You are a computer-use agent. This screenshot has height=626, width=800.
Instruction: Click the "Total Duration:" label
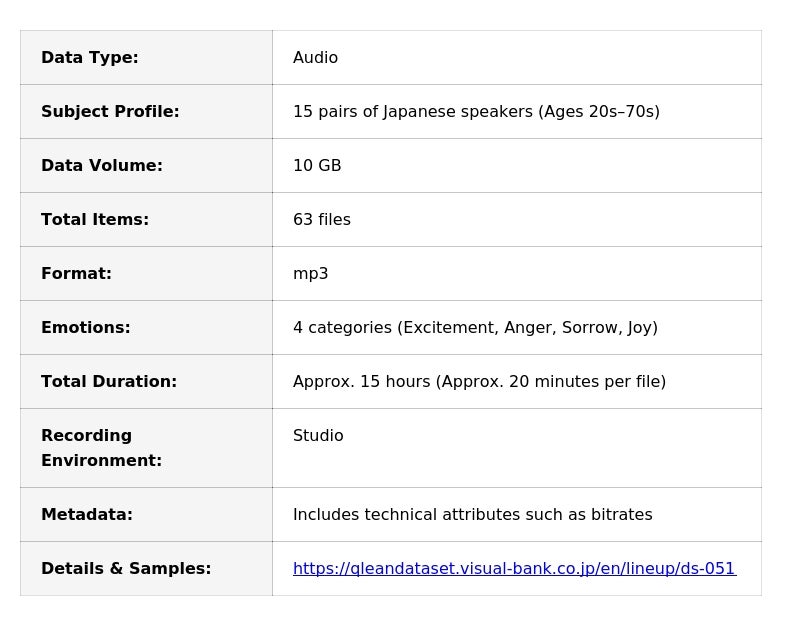pyautogui.click(x=109, y=382)
